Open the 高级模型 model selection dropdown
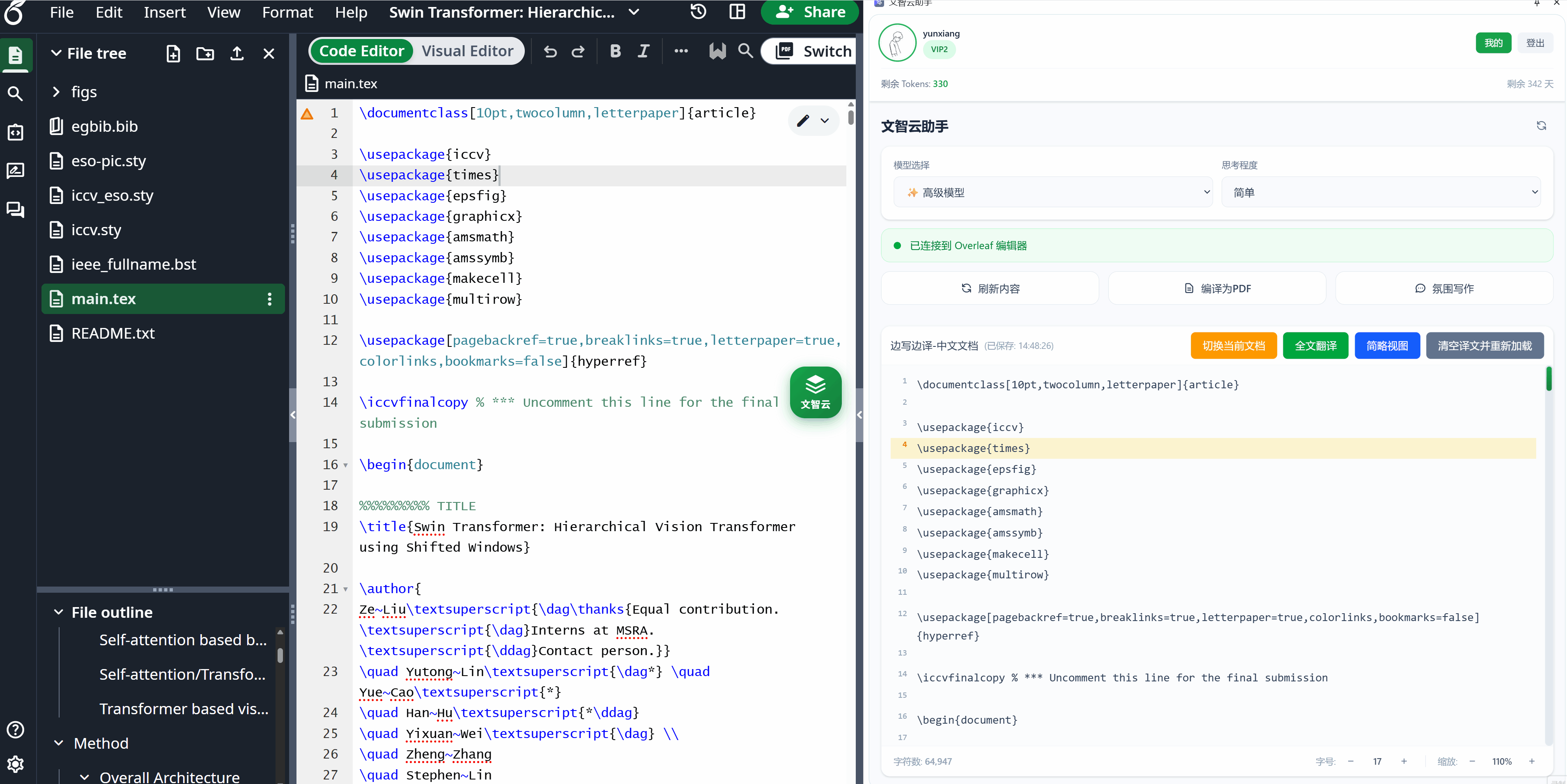Viewport: 1567px width, 784px height. click(1053, 192)
